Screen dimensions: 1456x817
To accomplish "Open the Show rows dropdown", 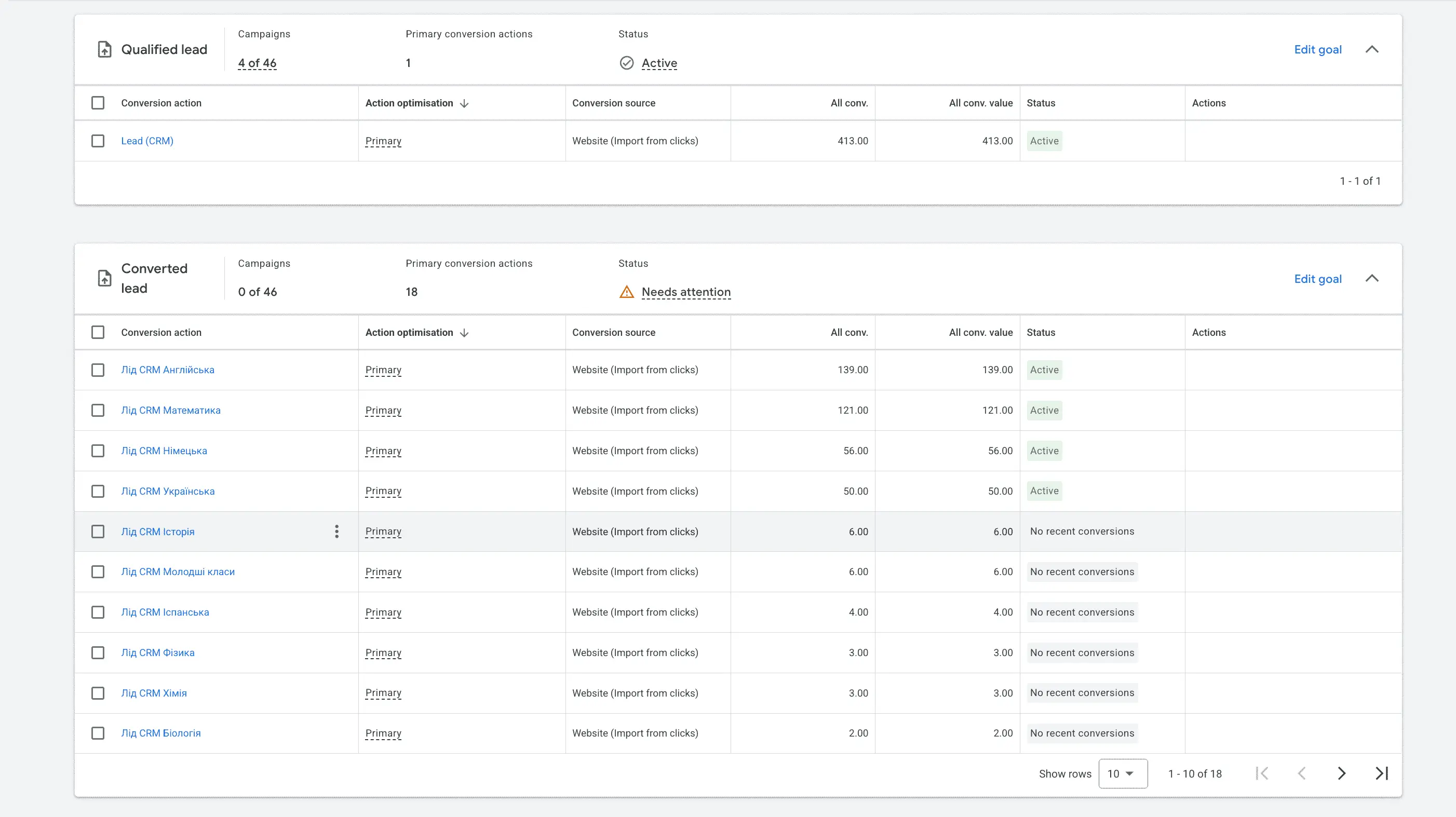I will point(1123,773).
